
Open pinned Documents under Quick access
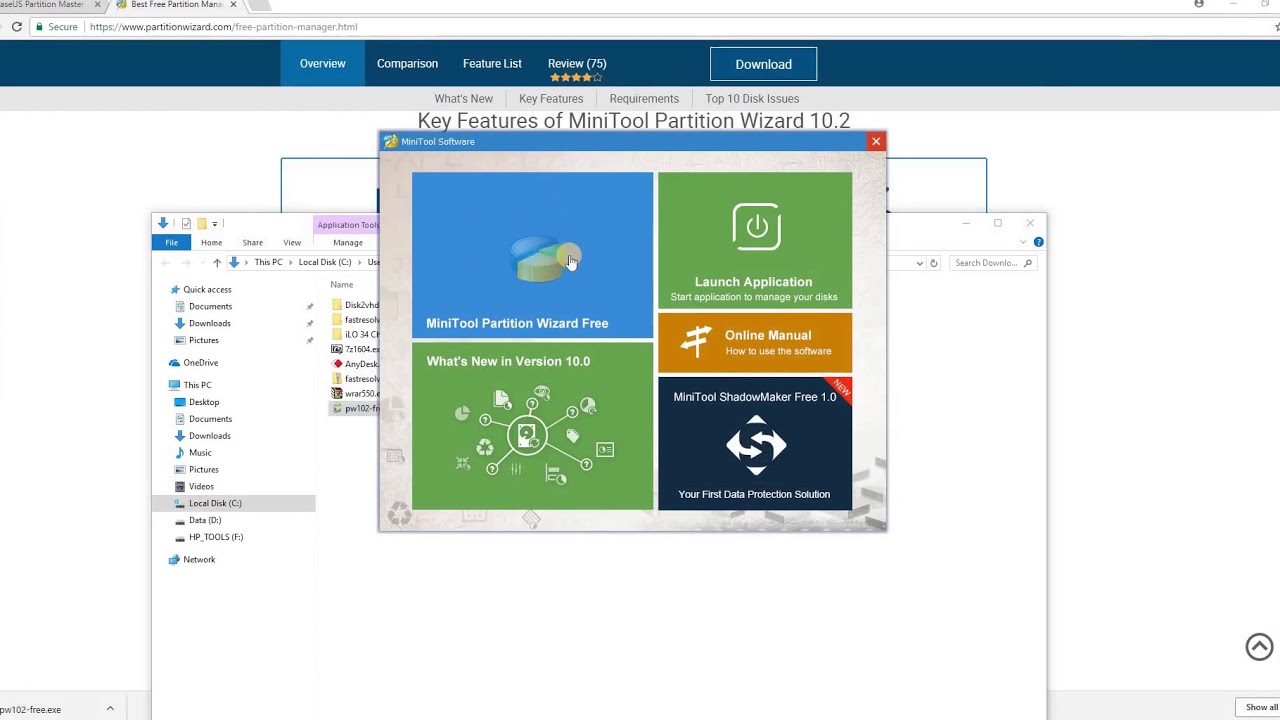coord(210,306)
